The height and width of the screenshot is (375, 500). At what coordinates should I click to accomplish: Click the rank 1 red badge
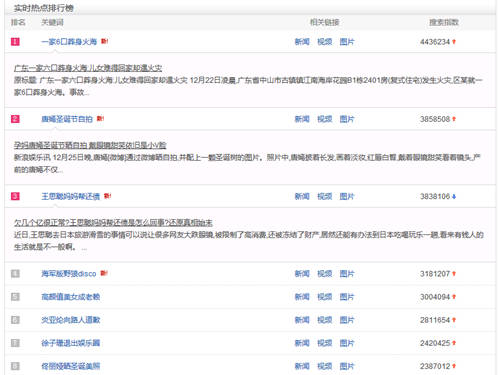click(15, 42)
